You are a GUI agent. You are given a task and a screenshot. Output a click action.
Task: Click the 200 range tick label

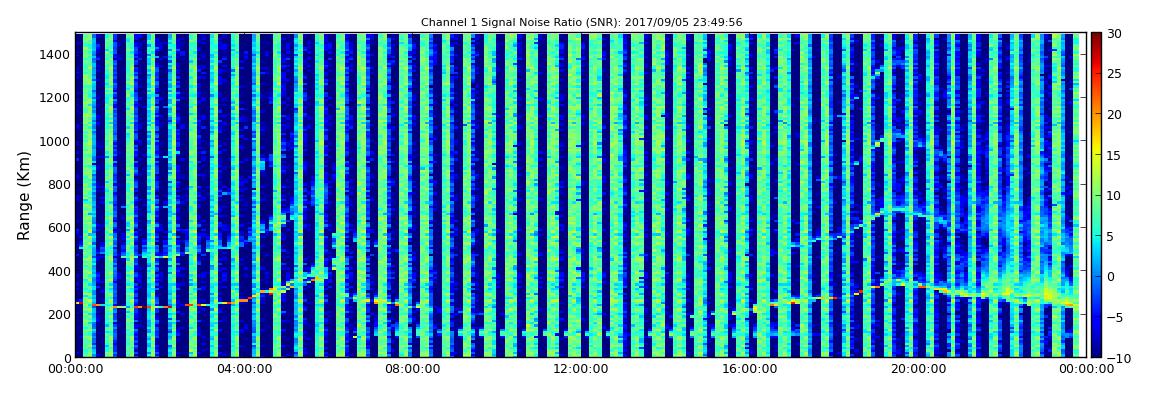[x=59, y=315]
